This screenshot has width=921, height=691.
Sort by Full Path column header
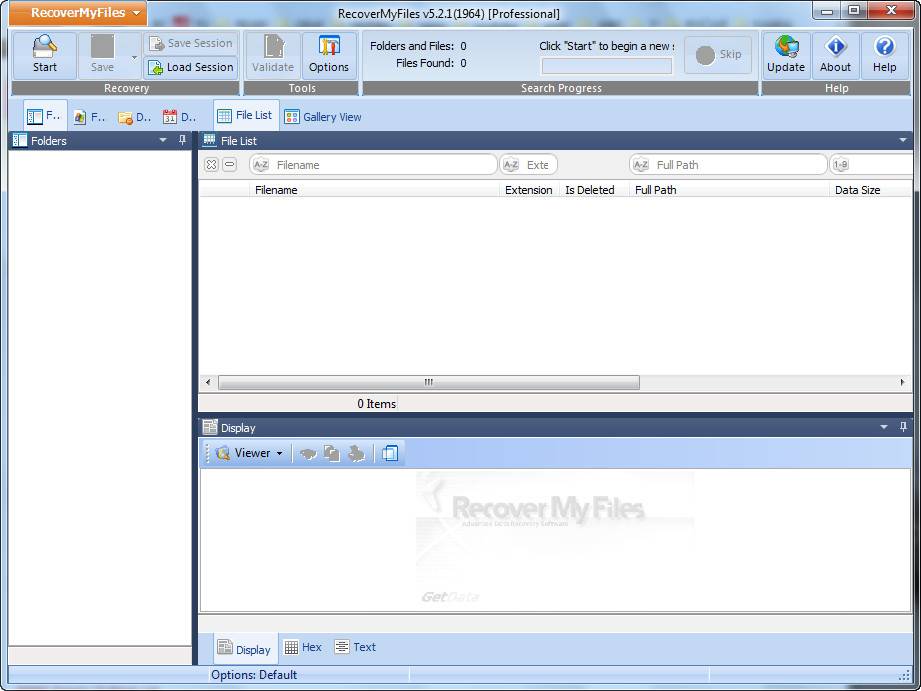click(x=729, y=190)
